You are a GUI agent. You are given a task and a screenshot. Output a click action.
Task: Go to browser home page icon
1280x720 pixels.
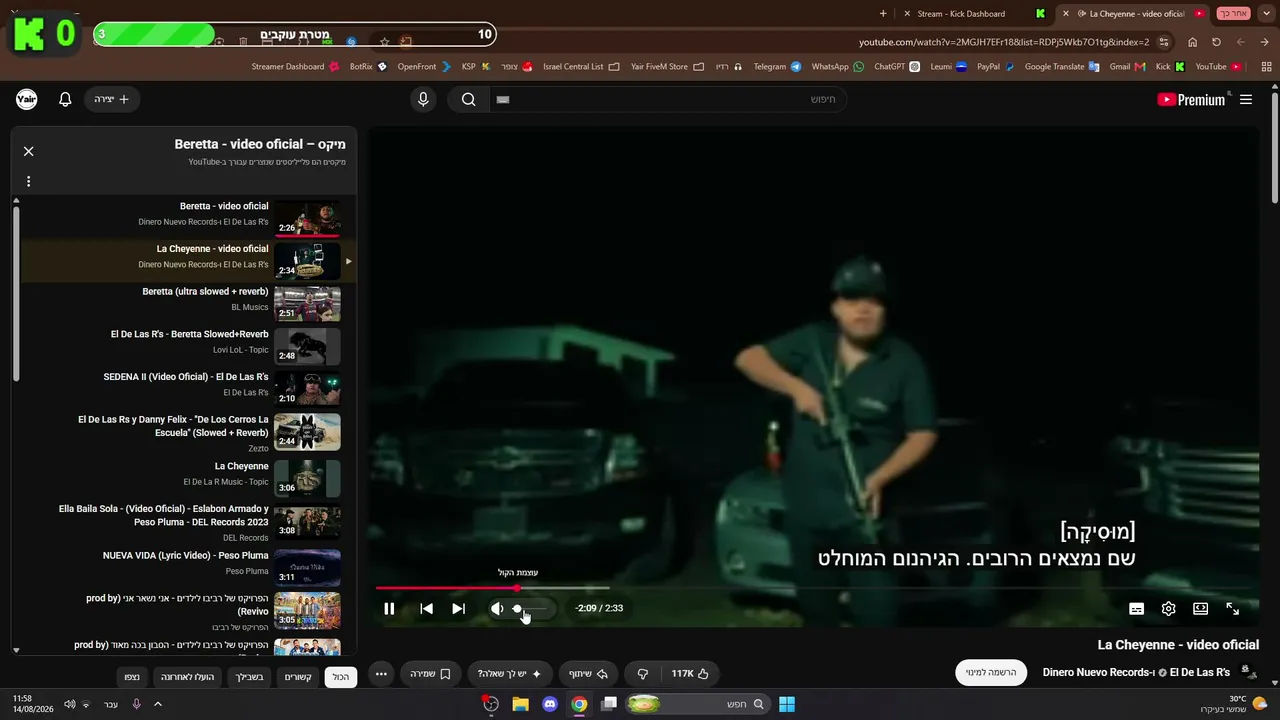1192,42
